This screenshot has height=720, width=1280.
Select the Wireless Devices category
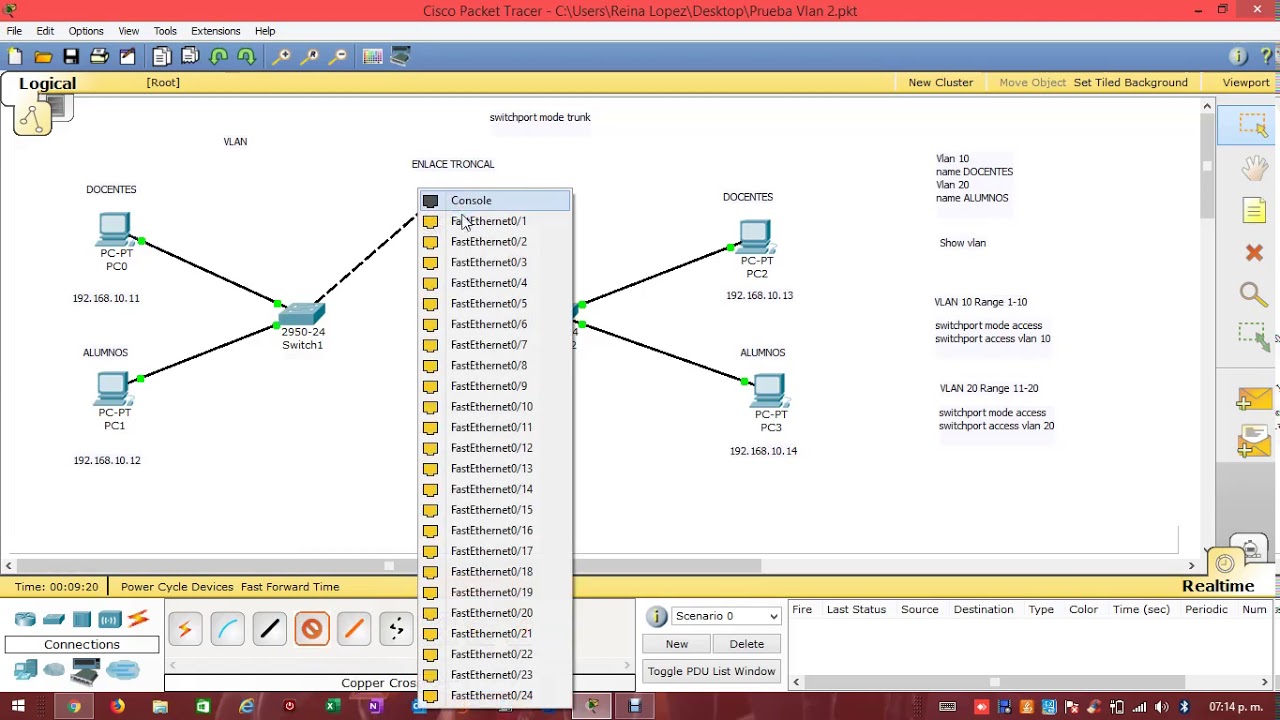(110, 620)
